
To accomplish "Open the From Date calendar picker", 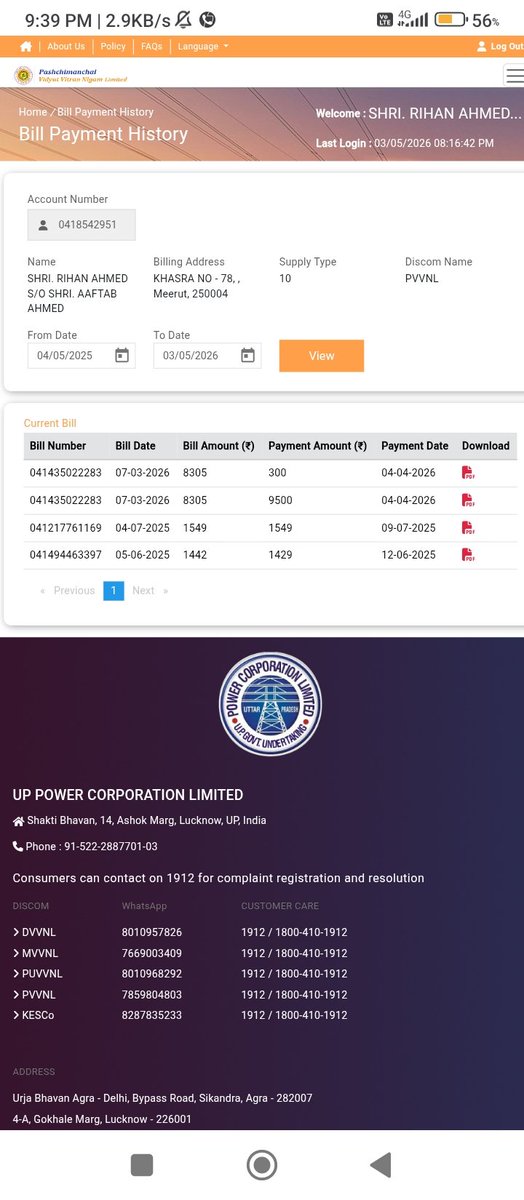I will pyautogui.click(x=122, y=356).
